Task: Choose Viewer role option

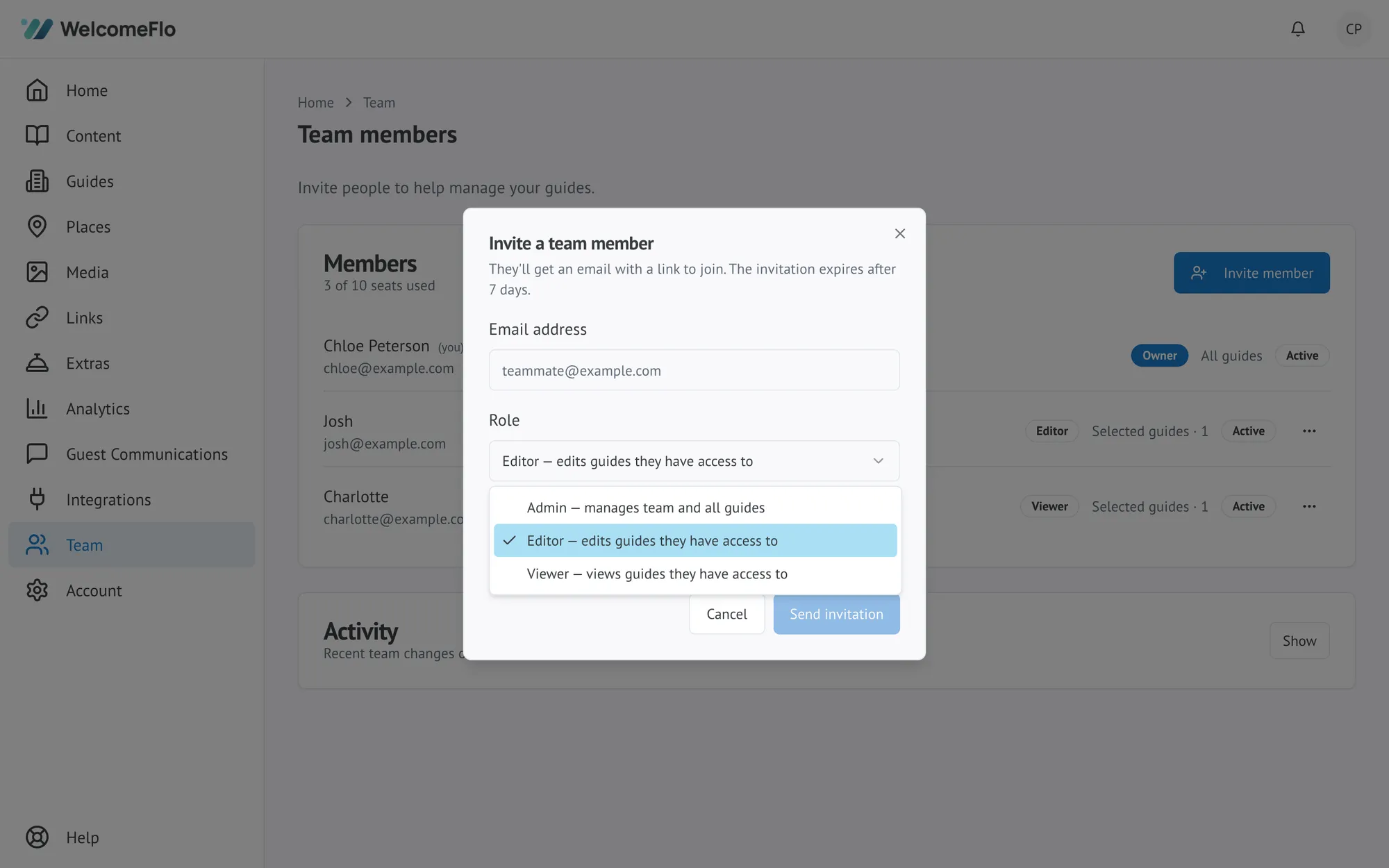Action: click(695, 574)
